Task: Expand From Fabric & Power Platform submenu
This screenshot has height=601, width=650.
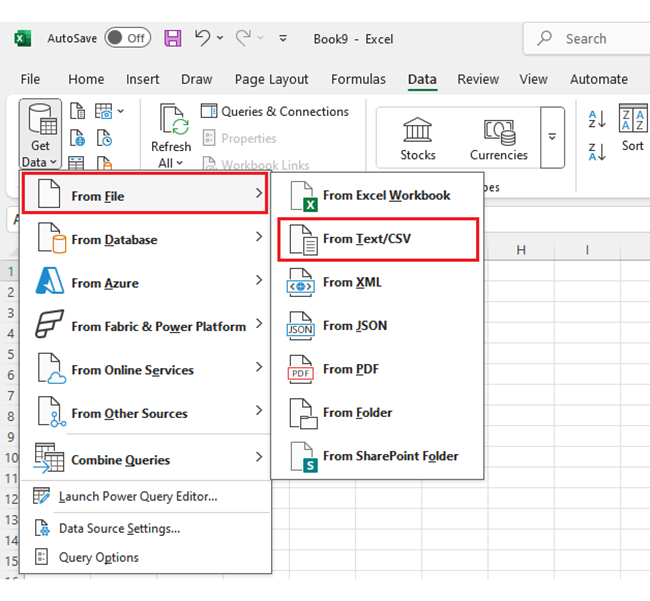Action: [x=145, y=326]
